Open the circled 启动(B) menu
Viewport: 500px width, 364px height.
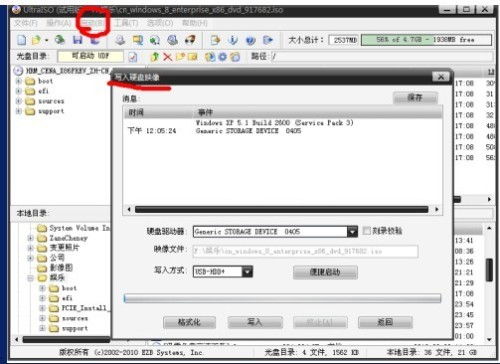(x=92, y=23)
